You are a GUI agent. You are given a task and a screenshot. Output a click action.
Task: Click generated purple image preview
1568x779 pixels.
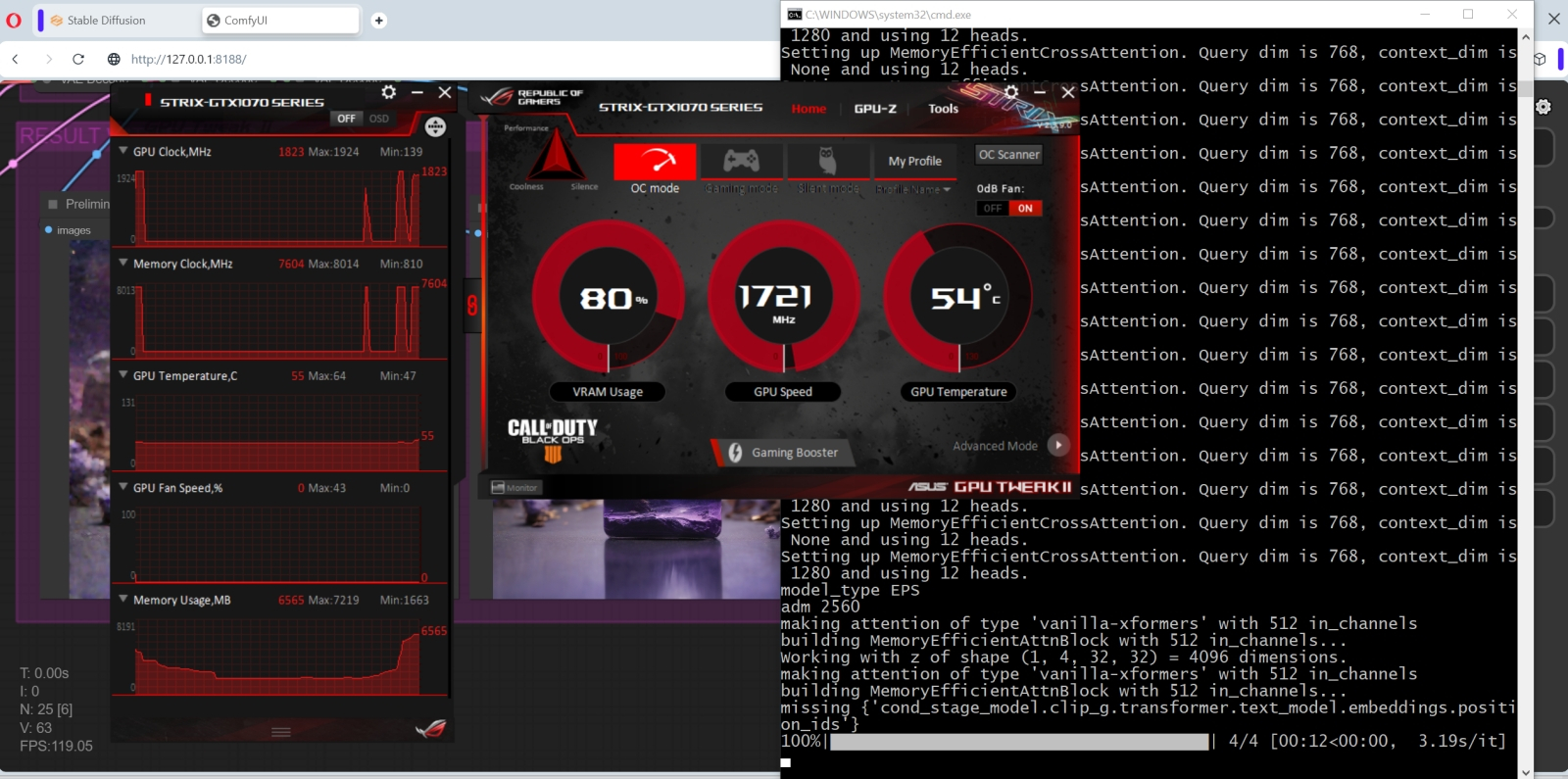coord(636,549)
